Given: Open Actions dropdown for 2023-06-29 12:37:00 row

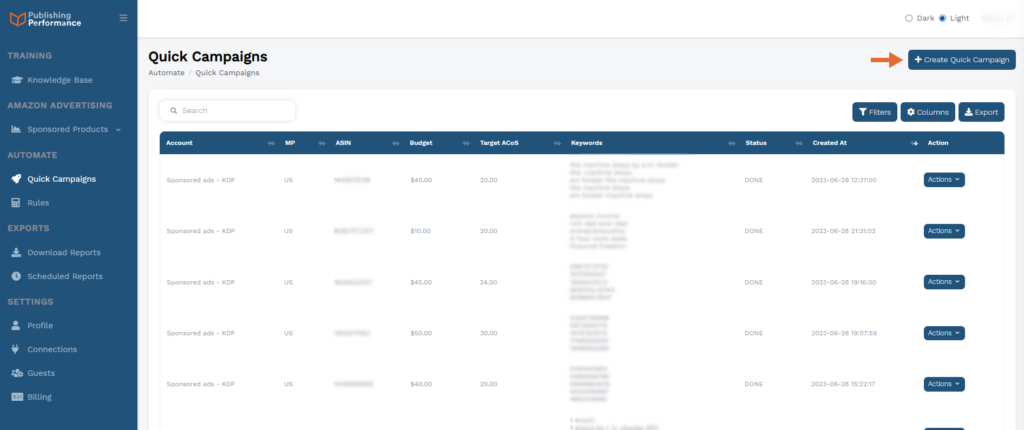Looking at the screenshot, I should [x=944, y=180].
